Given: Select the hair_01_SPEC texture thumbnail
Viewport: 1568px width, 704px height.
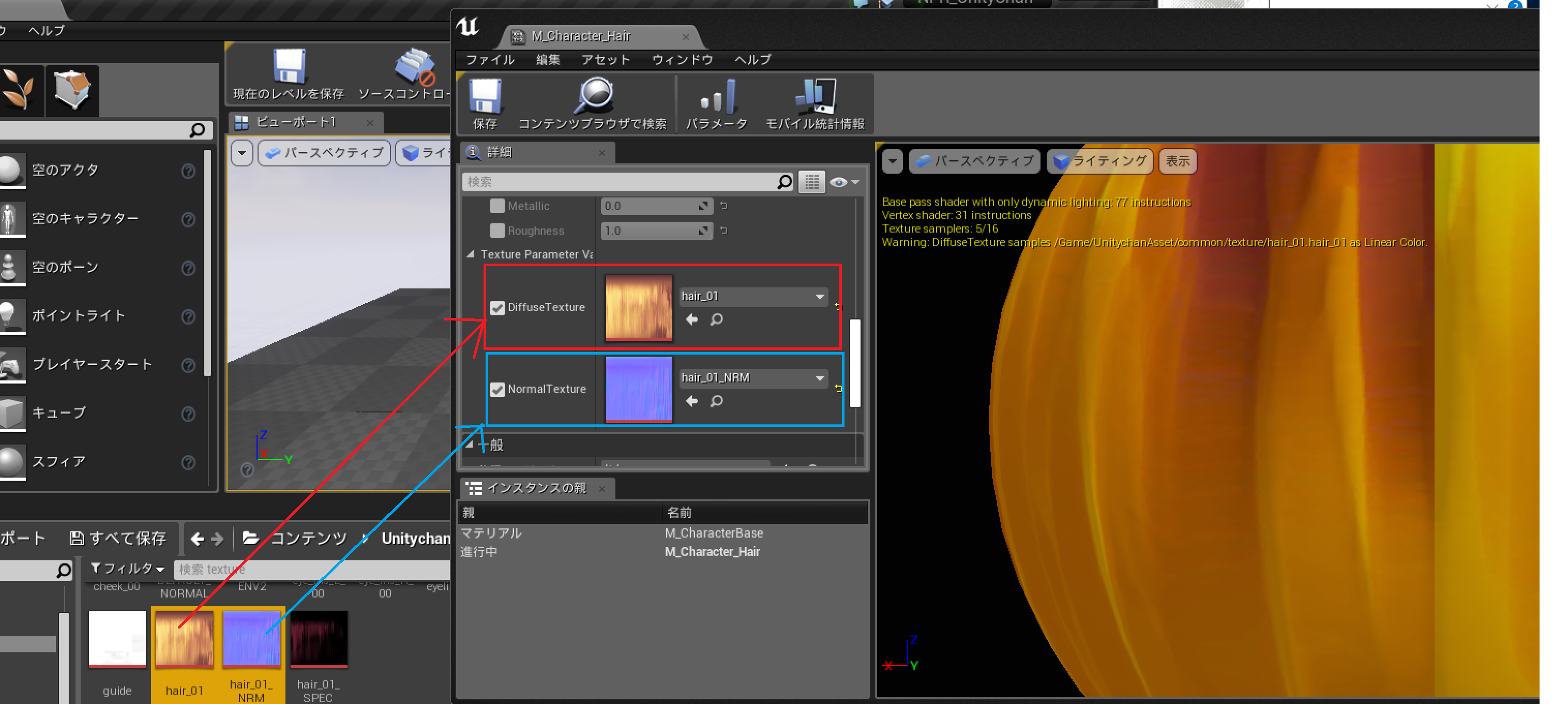Looking at the screenshot, I should (x=319, y=639).
